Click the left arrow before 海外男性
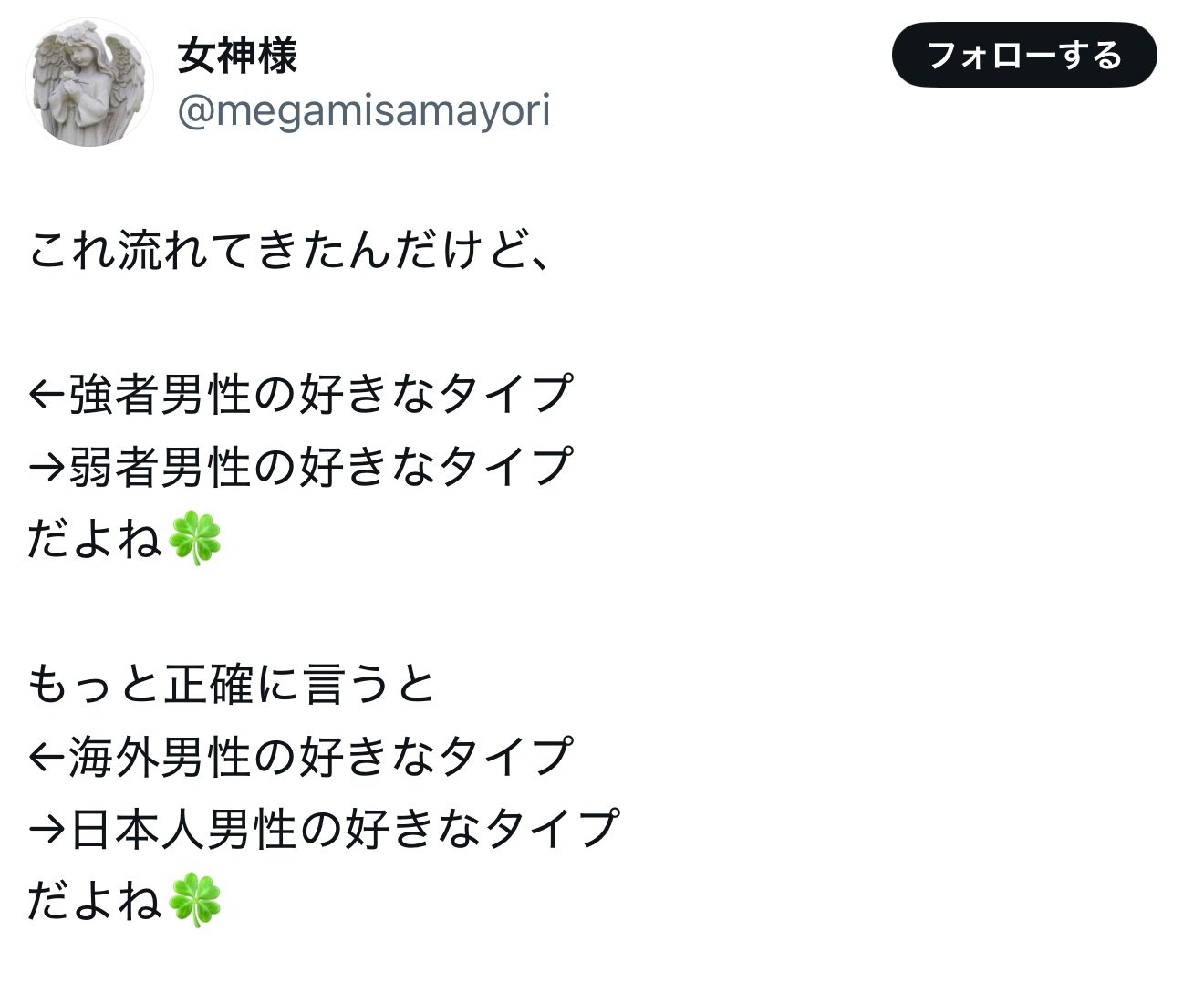This screenshot has height=1003, width=1204. tap(47, 756)
